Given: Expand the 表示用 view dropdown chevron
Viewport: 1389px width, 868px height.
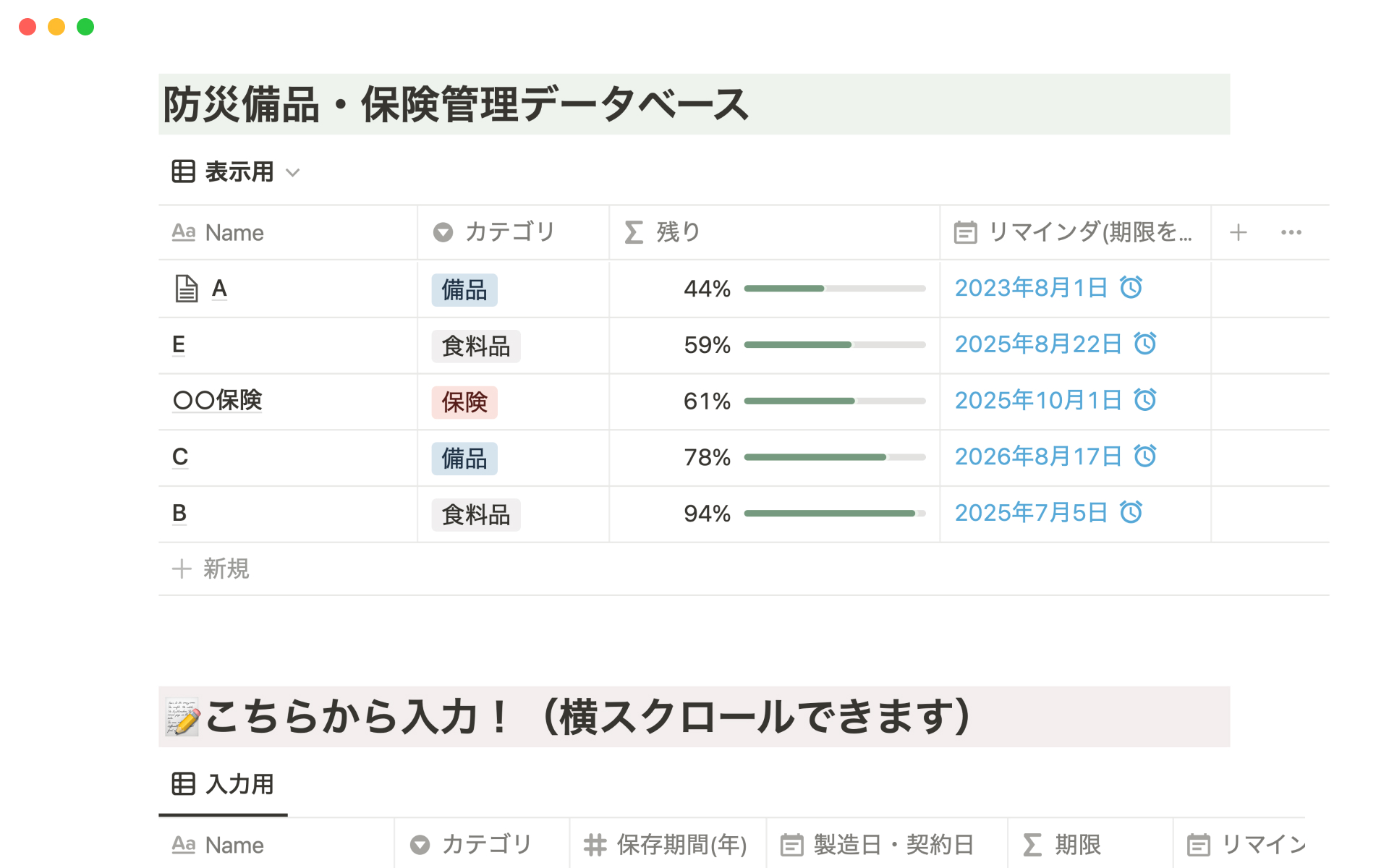Looking at the screenshot, I should coord(293,173).
